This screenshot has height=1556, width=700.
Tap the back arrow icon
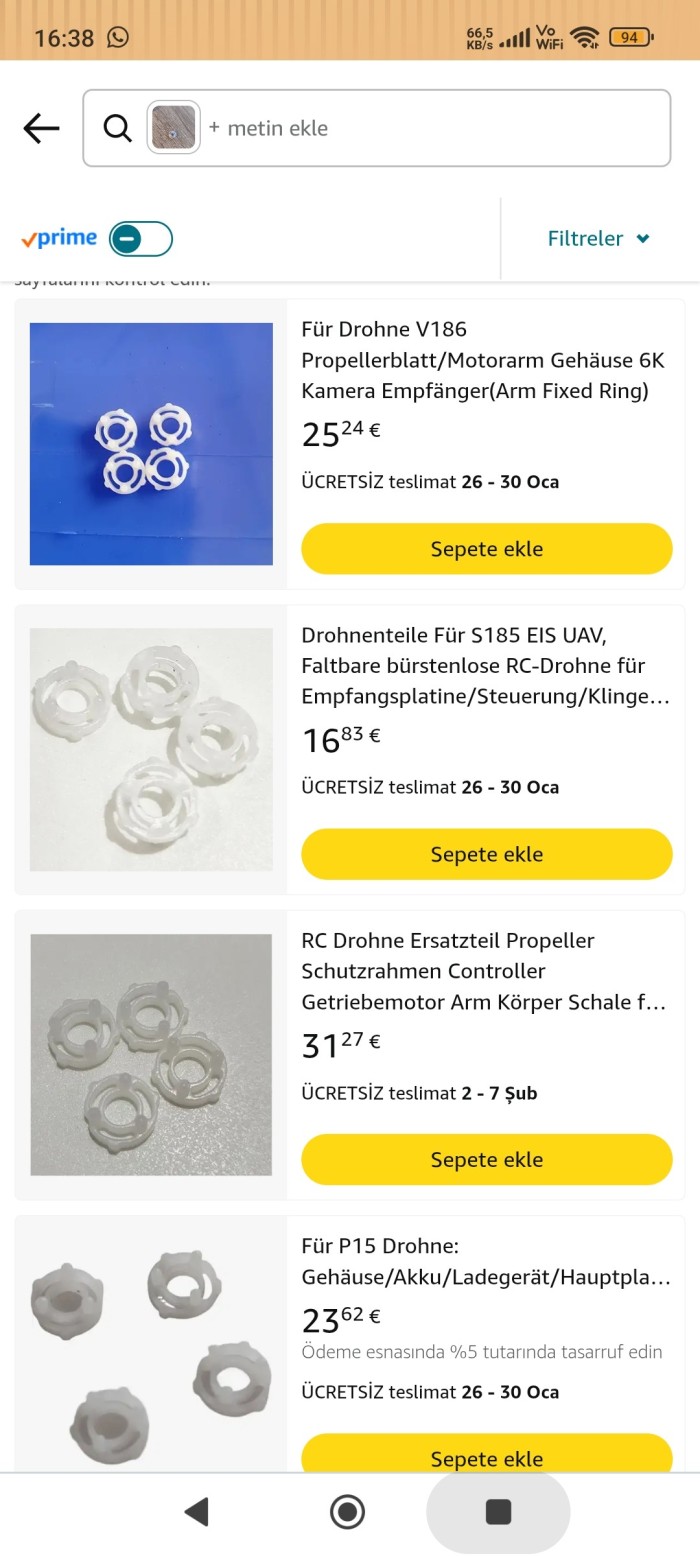pos(41,128)
